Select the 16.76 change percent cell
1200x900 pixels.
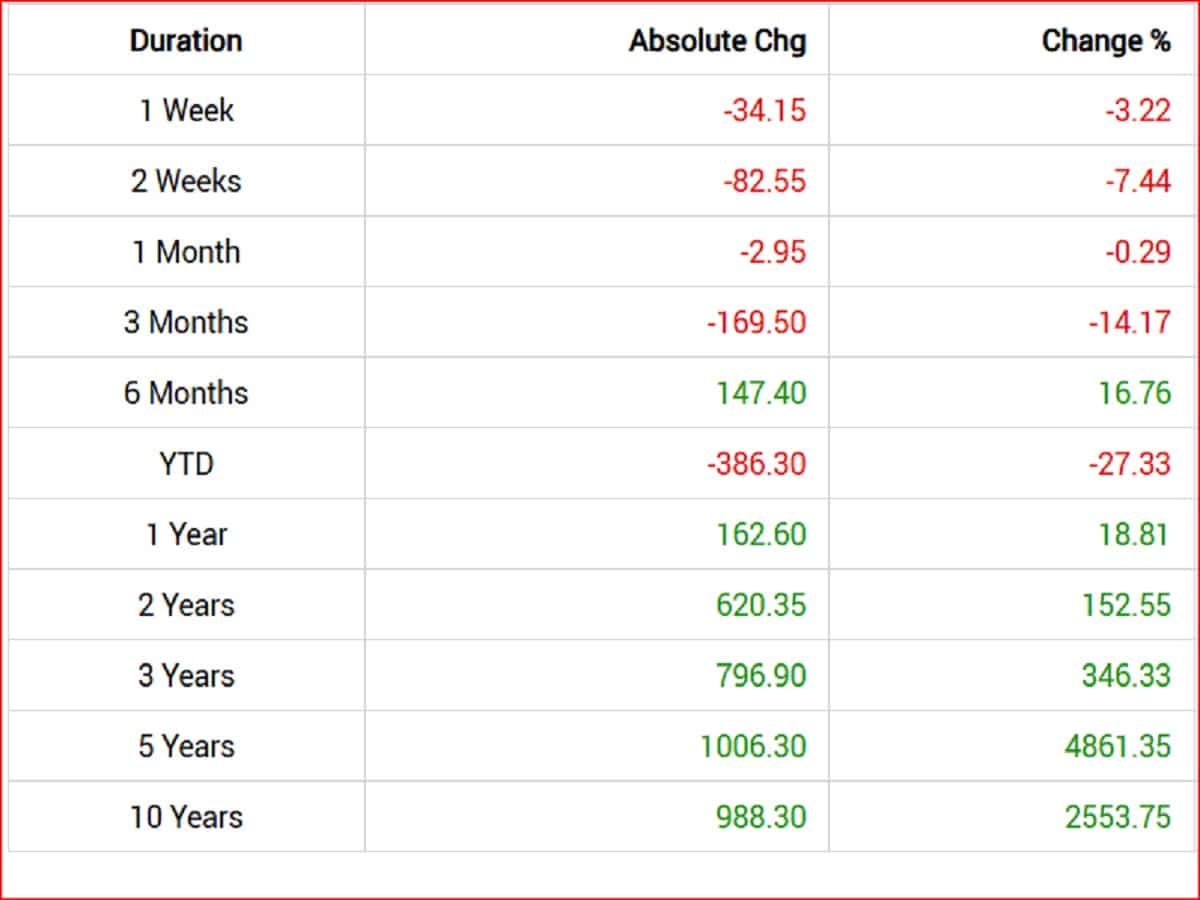1134,393
